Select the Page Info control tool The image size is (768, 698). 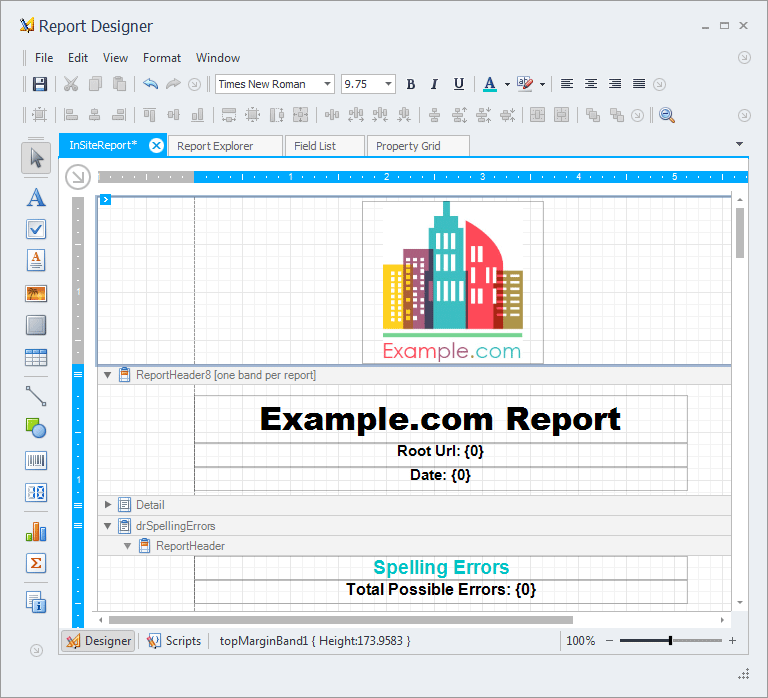36,602
